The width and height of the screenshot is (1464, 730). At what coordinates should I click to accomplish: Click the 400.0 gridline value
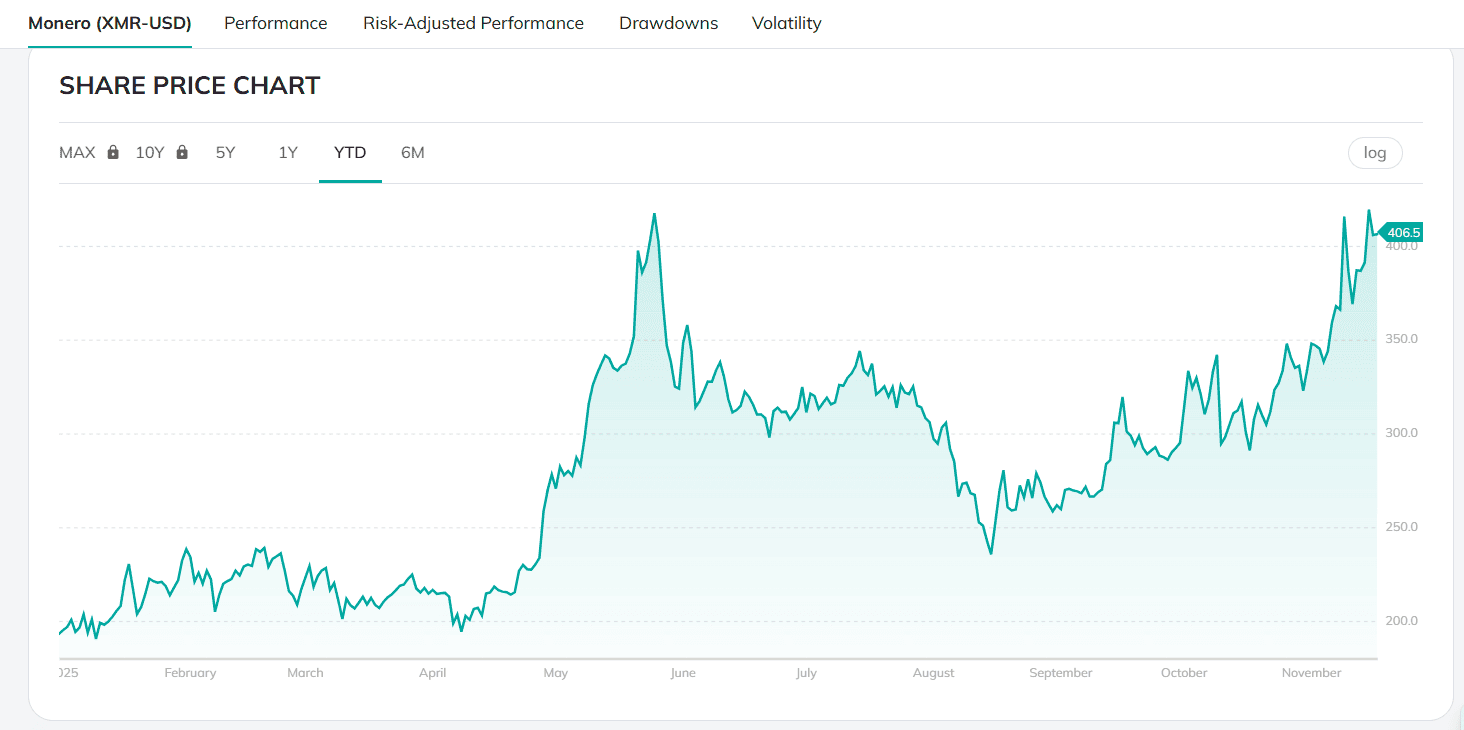[1403, 244]
